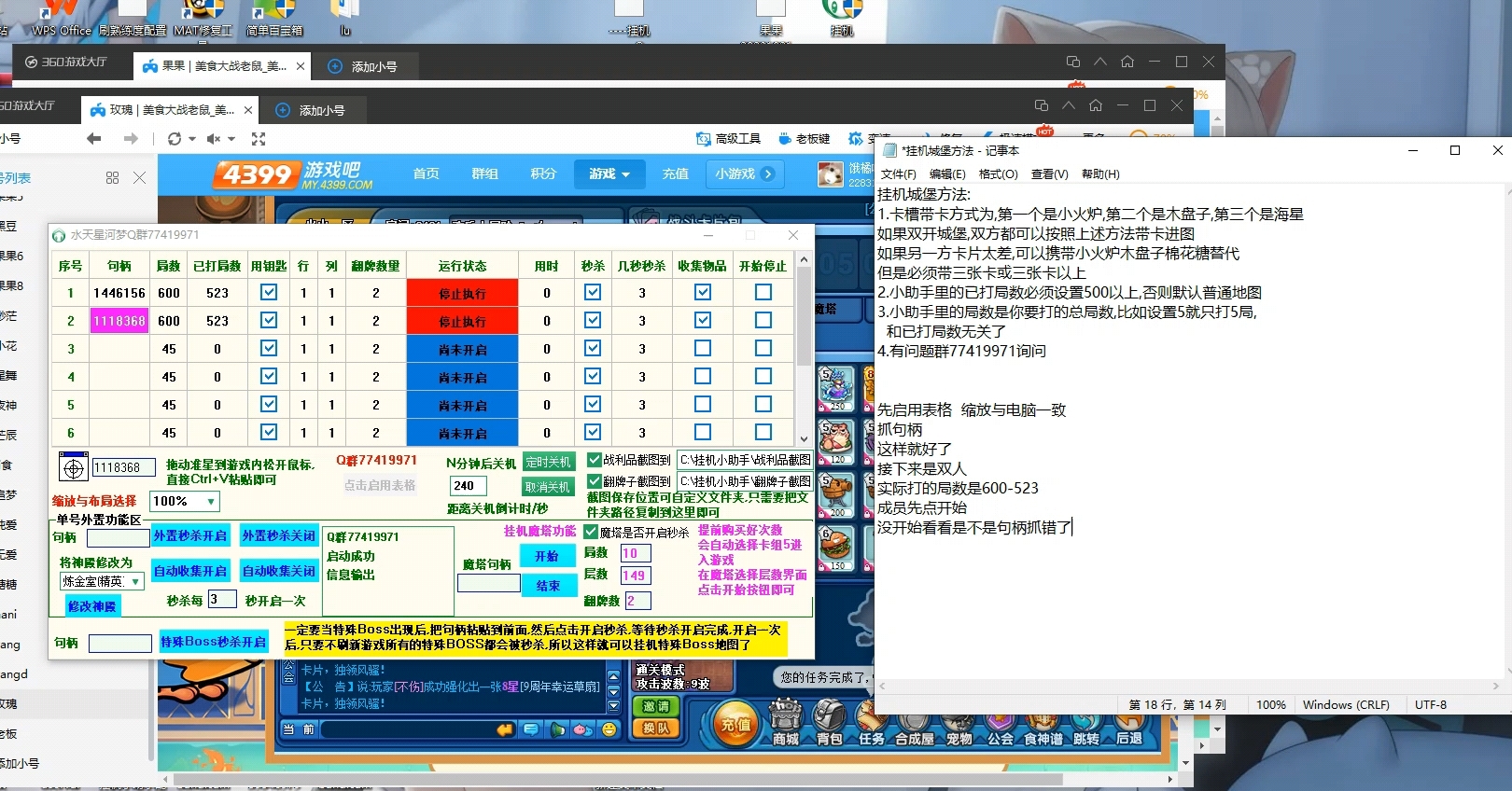Toggle 用钥匙 checkbox in row 1
This screenshot has height=791, width=1512.
click(x=269, y=292)
